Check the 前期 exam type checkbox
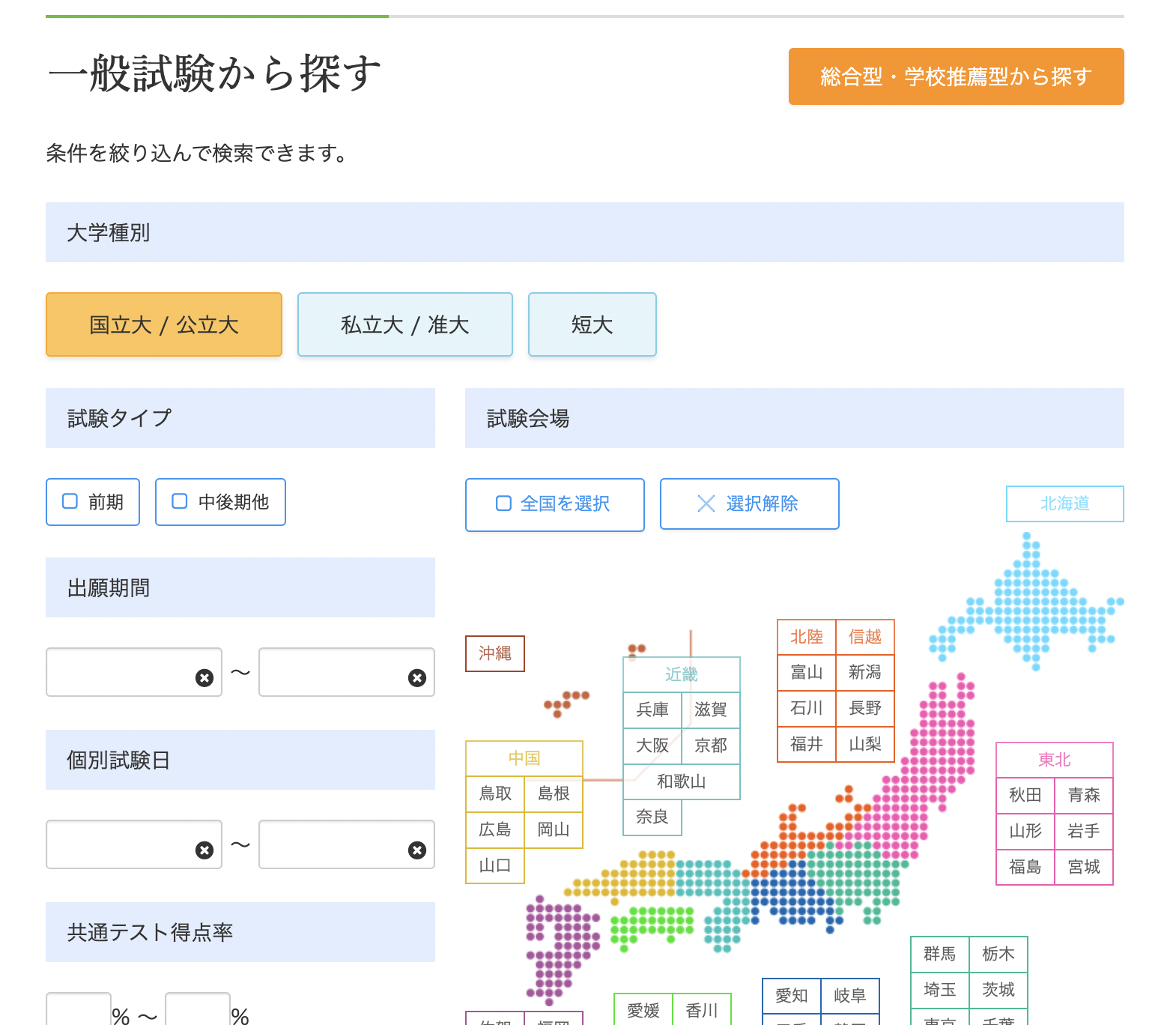1176x1025 pixels. coord(70,501)
